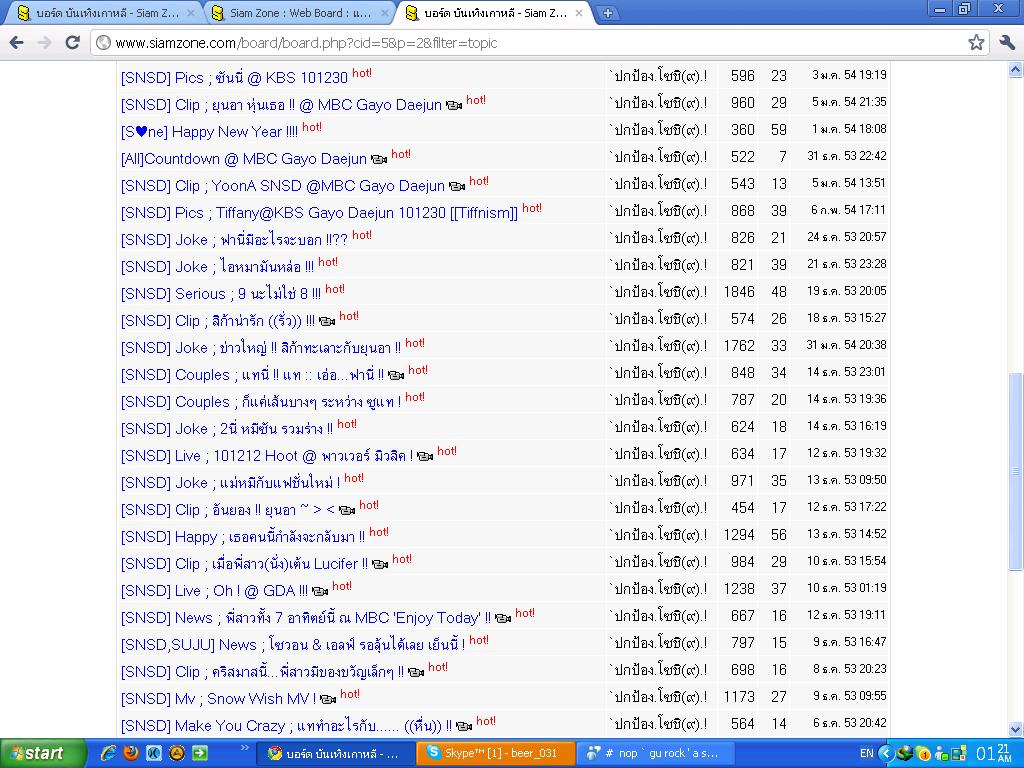Image resolution: width=1024 pixels, height=768 pixels.
Task: Open topic [SNSD] Live ; Oh ! @ GDA
Action: [x=214, y=591]
